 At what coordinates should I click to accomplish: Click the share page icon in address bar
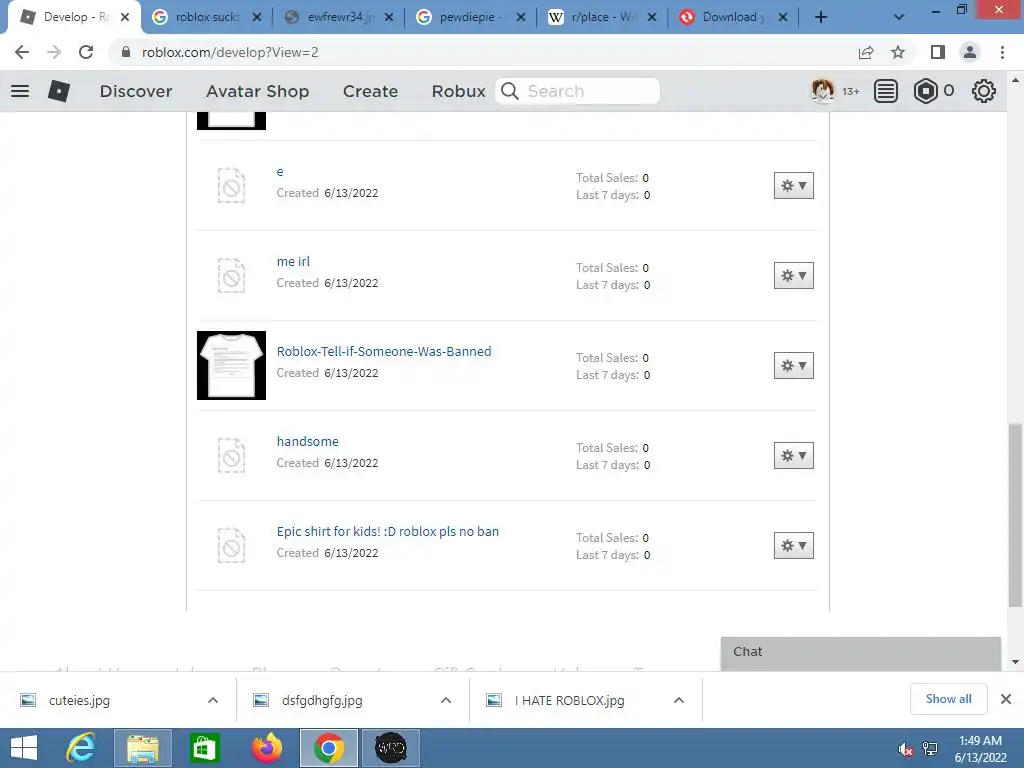coord(866,52)
